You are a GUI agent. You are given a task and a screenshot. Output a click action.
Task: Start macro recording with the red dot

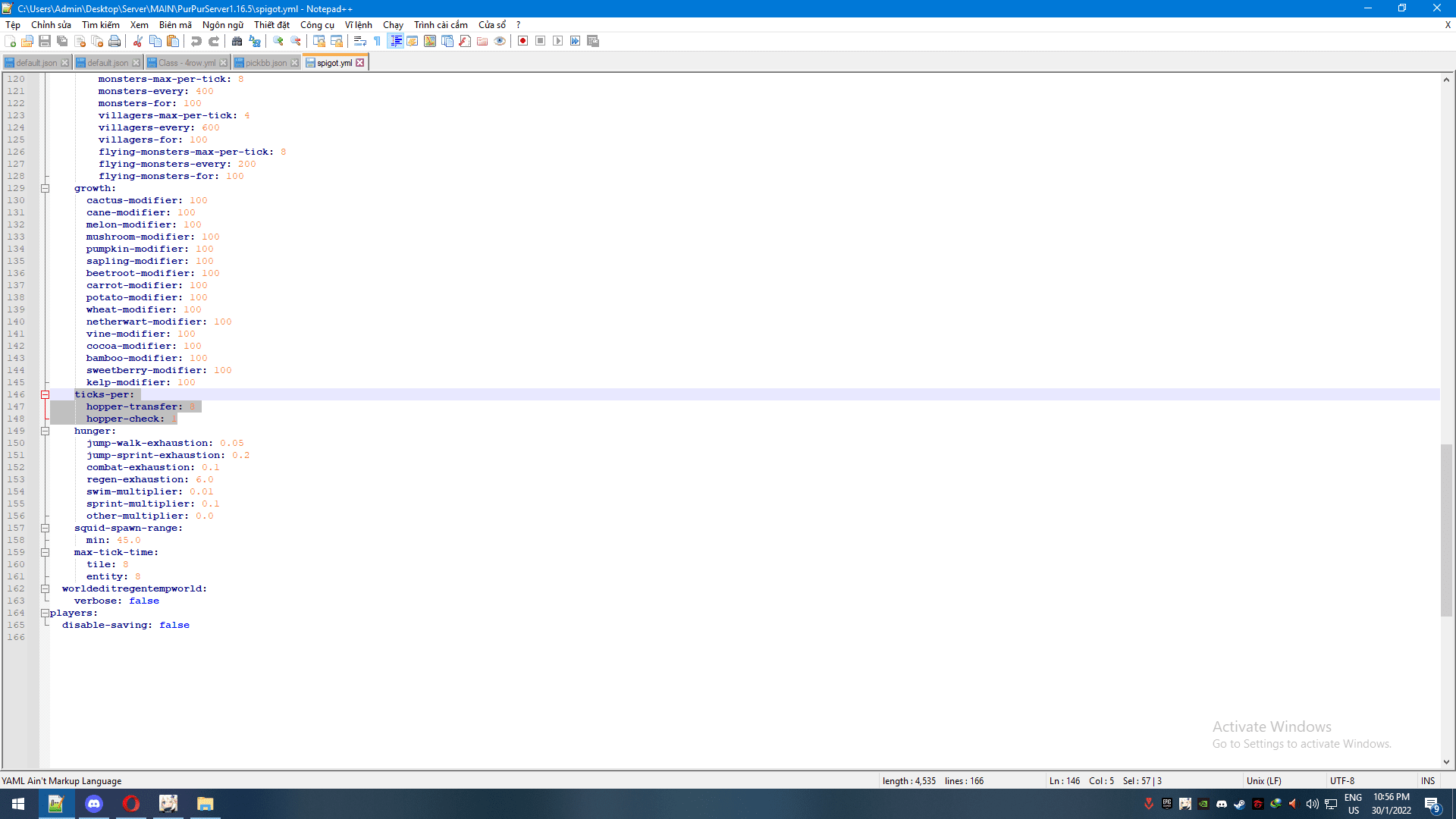[522, 41]
